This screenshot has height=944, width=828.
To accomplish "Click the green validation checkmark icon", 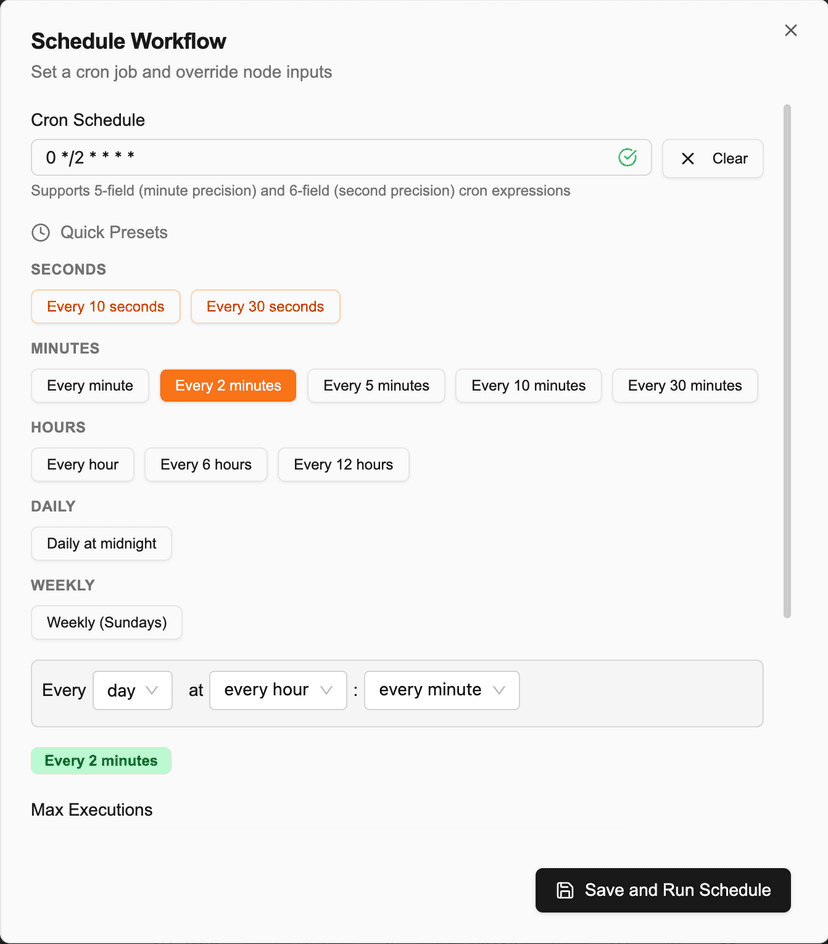I will [628, 157].
